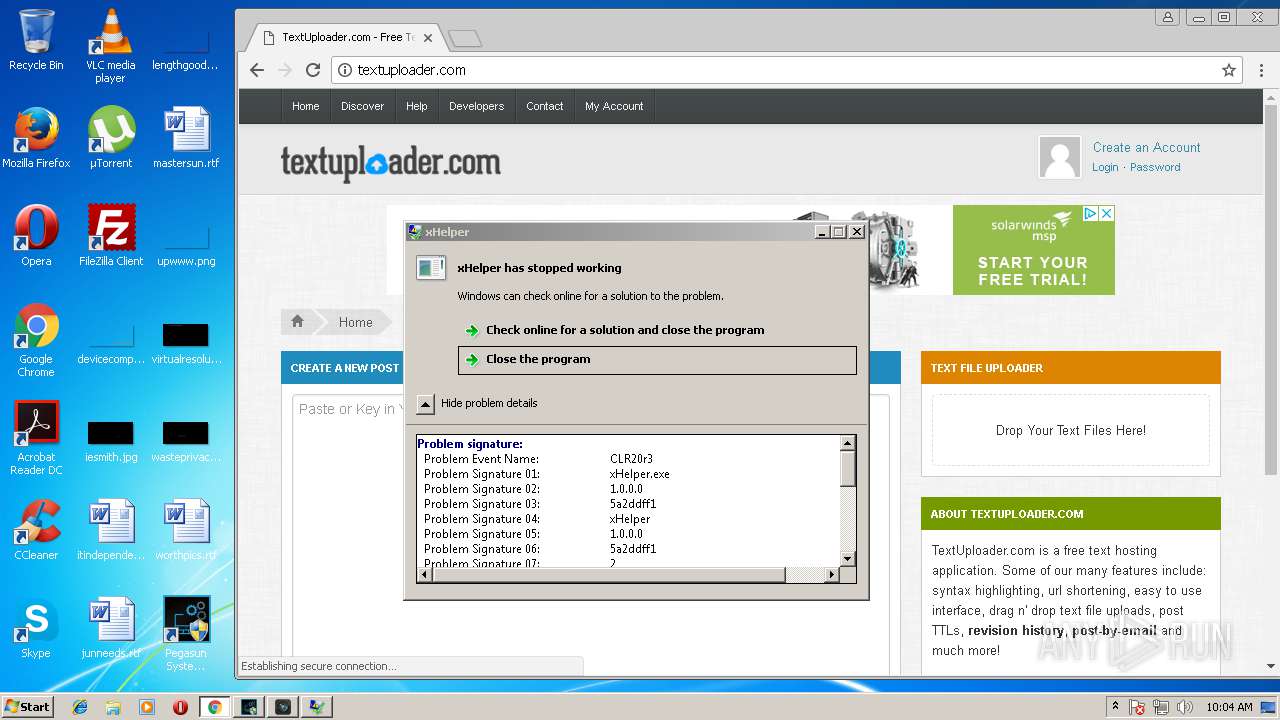The image size is (1280, 720).
Task: Click the xHelper.exe signature value
Action: [x=639, y=474]
